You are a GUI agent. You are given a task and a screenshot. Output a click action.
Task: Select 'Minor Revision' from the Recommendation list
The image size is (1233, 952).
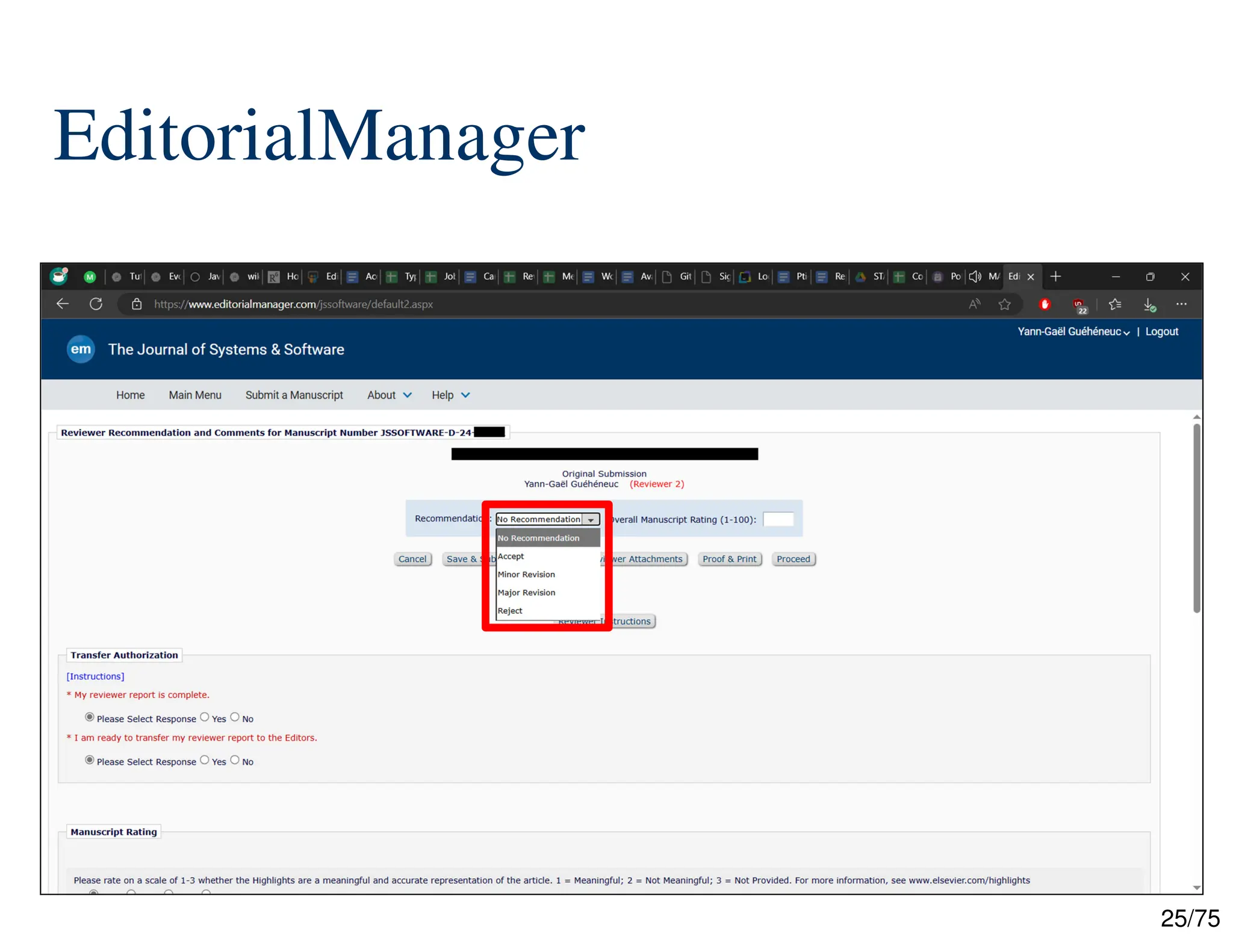point(547,574)
